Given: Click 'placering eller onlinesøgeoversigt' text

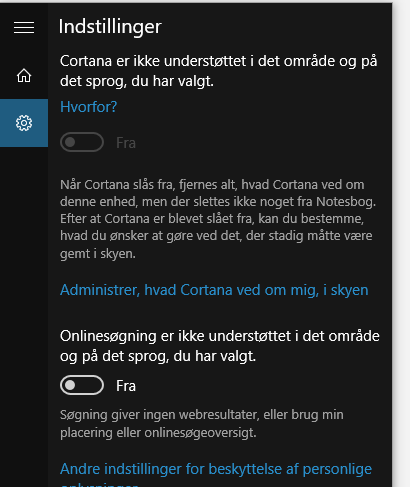Looking at the screenshot, I should (x=158, y=433).
